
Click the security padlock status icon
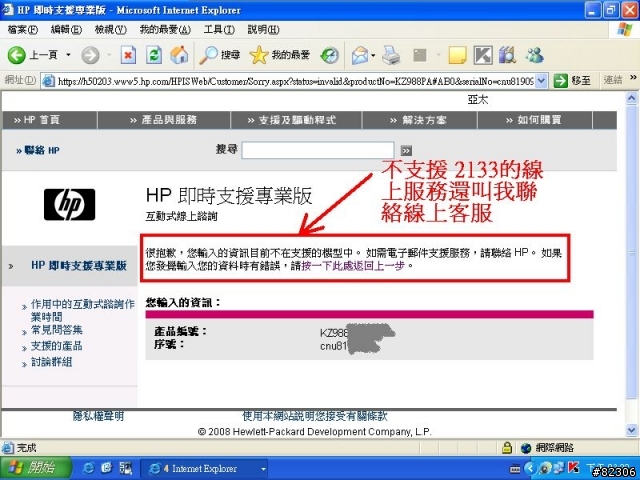pyautogui.click(x=507, y=448)
